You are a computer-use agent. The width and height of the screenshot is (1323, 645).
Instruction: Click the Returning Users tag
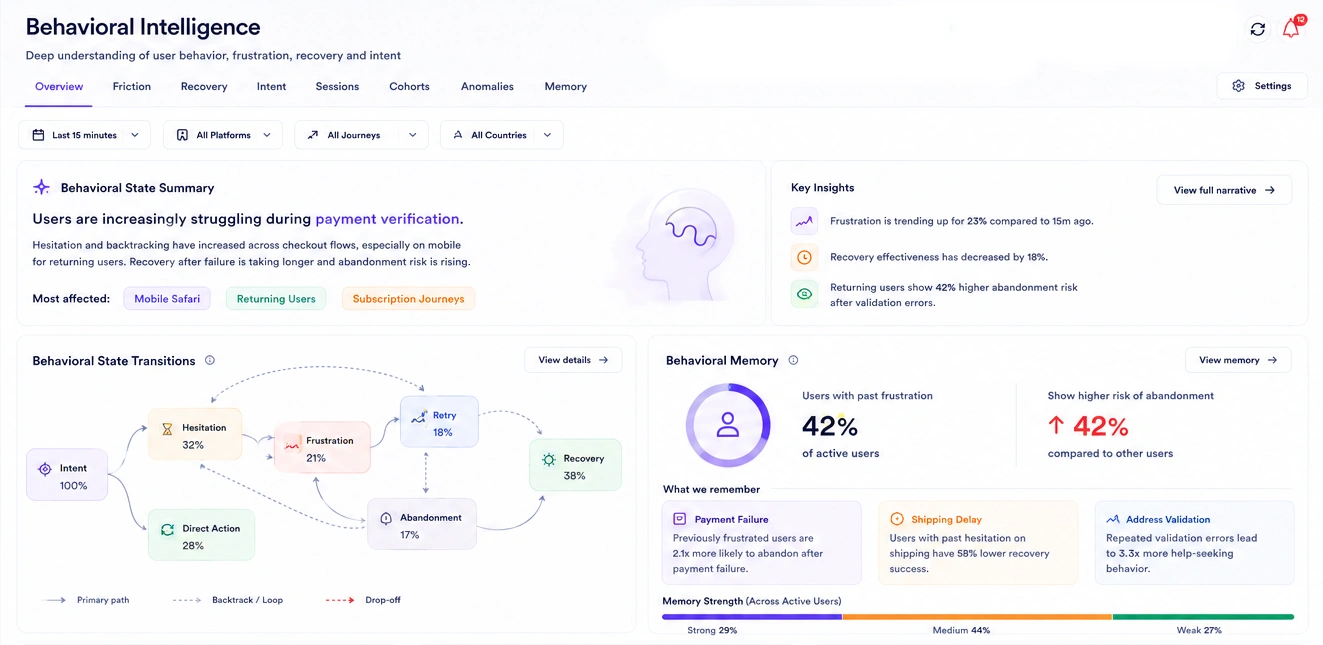tap(276, 298)
